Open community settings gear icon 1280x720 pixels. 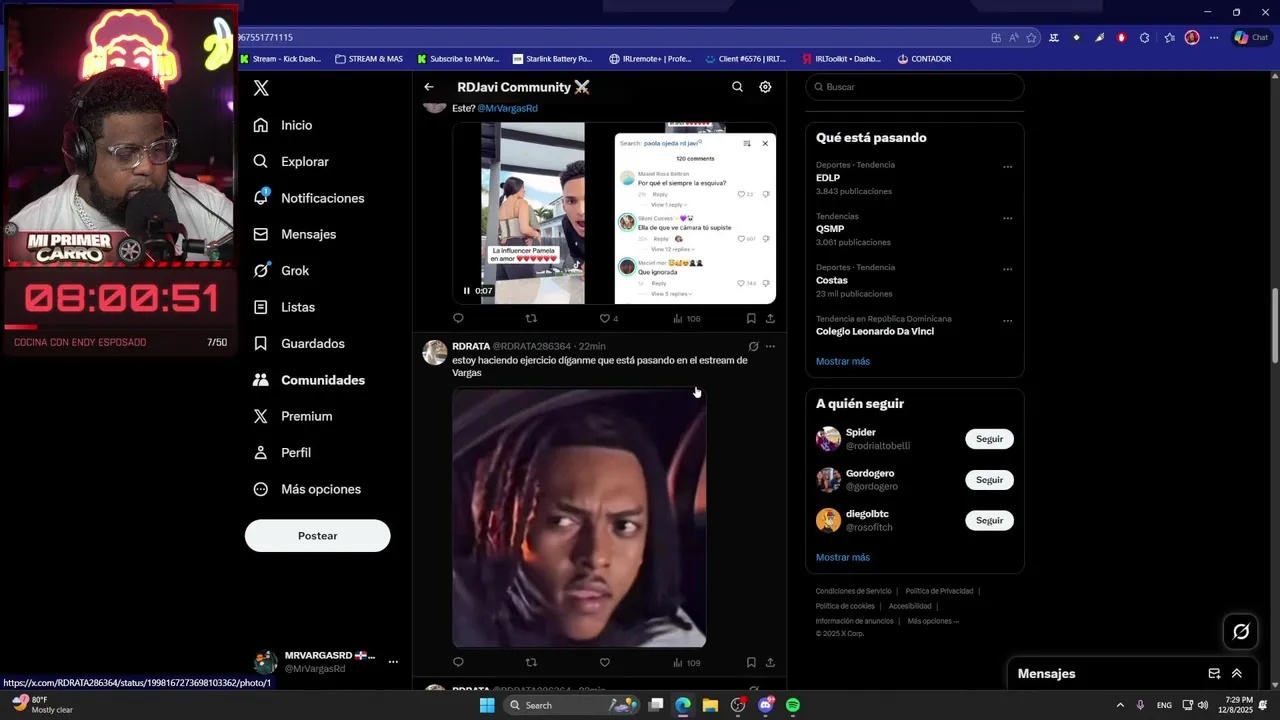(x=765, y=87)
